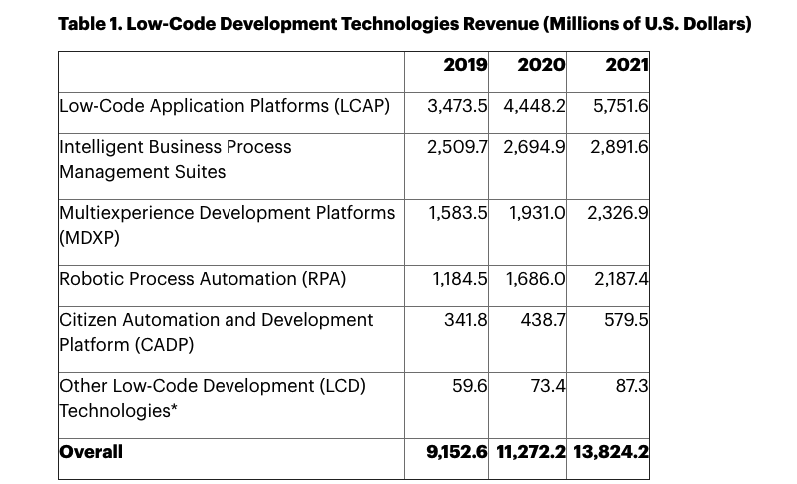This screenshot has width=797, height=484.
Task: Select the bold Overall row label
Action: pos(91,451)
